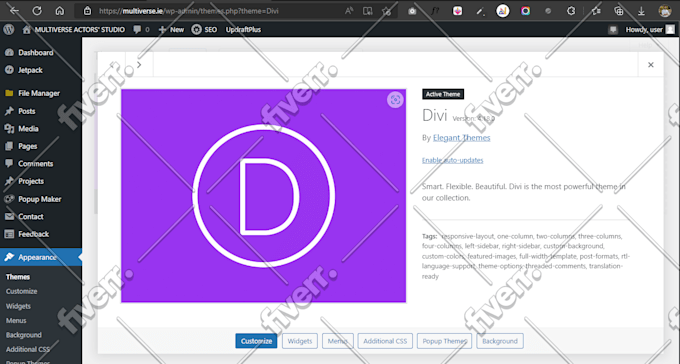Screen dimensions: 680x364
Task: Show next theme with right chevron
Action: (139, 65)
